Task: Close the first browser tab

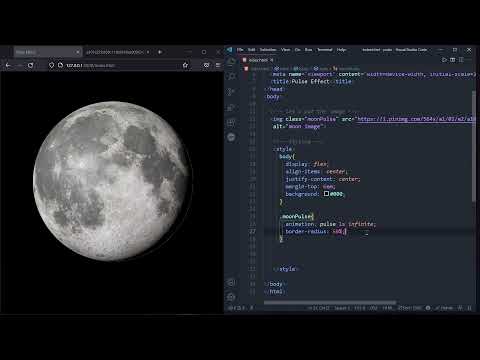Action: [77, 52]
